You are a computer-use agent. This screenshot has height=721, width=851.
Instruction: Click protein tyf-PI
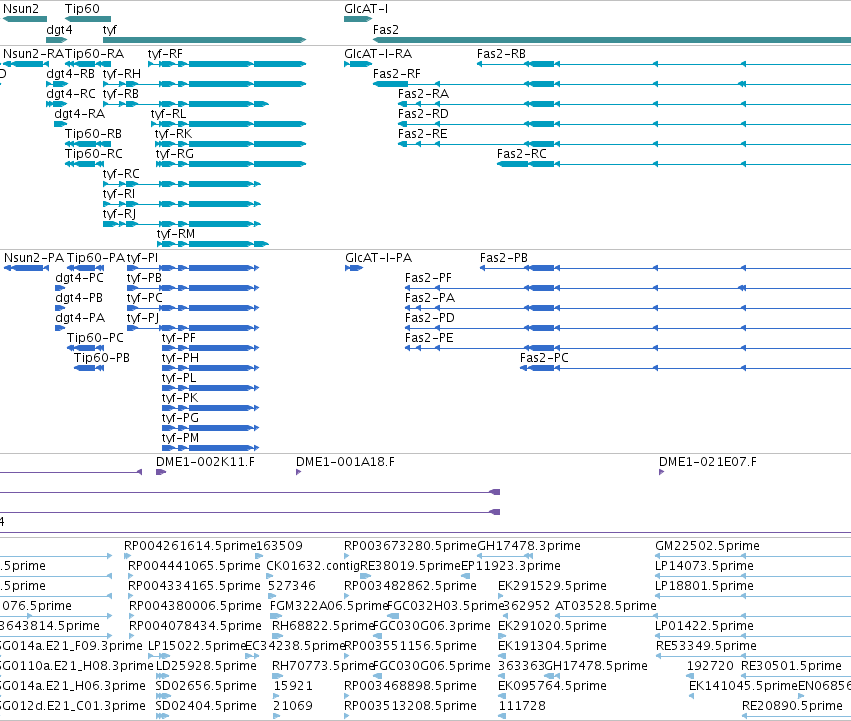(142, 258)
